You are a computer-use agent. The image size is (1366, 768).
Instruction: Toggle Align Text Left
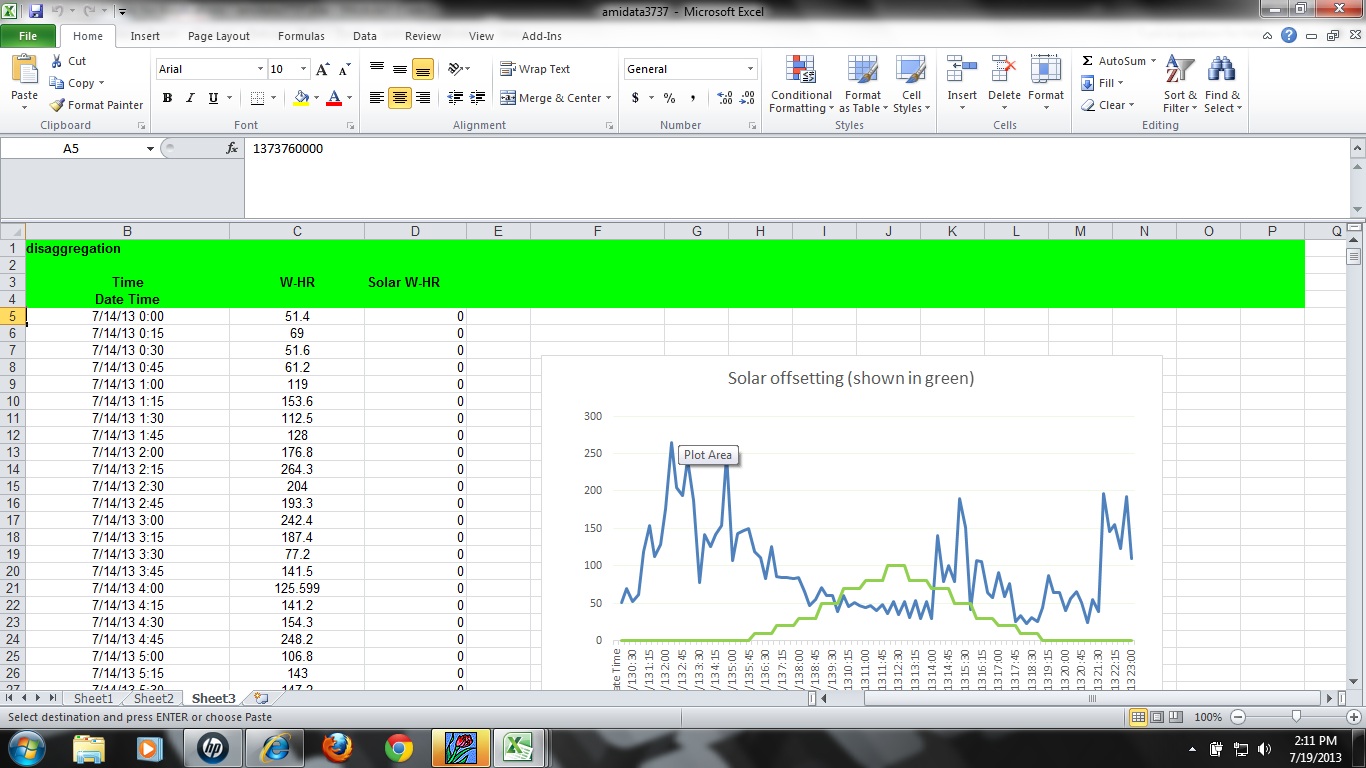click(377, 98)
